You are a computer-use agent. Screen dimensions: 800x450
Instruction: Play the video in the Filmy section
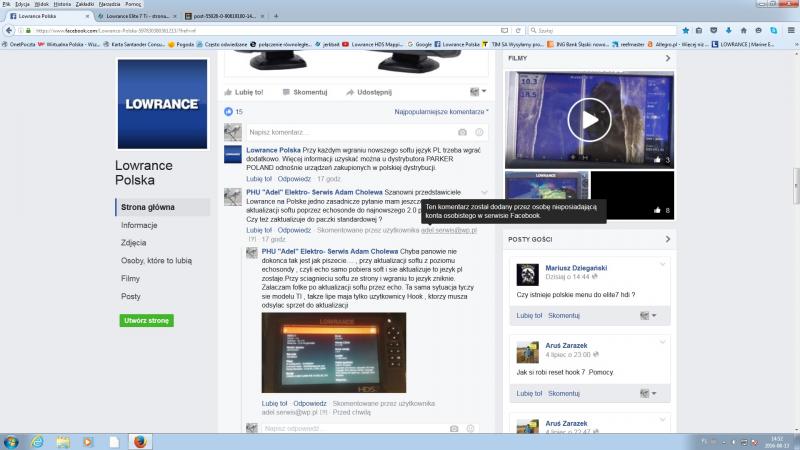[x=589, y=120]
